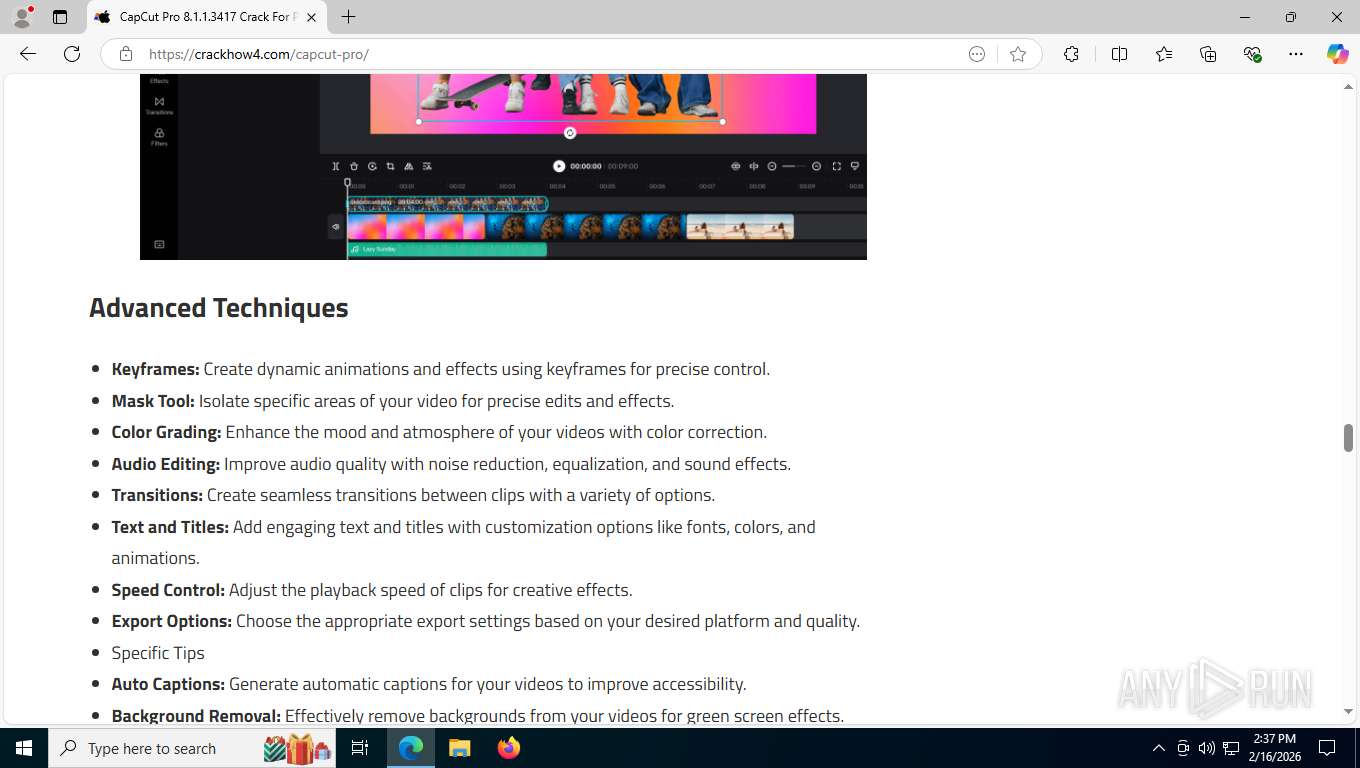
Task: Open Firefox from taskbar
Action: coord(509,748)
